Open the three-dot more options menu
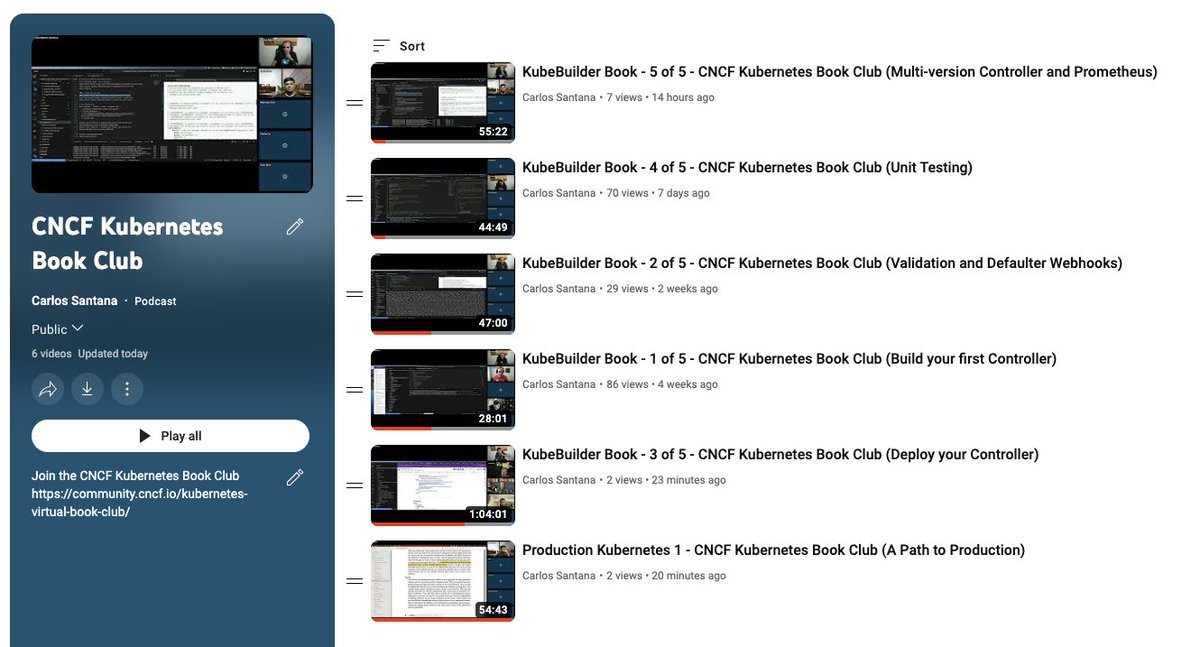The width and height of the screenshot is (1200, 647). [127, 389]
